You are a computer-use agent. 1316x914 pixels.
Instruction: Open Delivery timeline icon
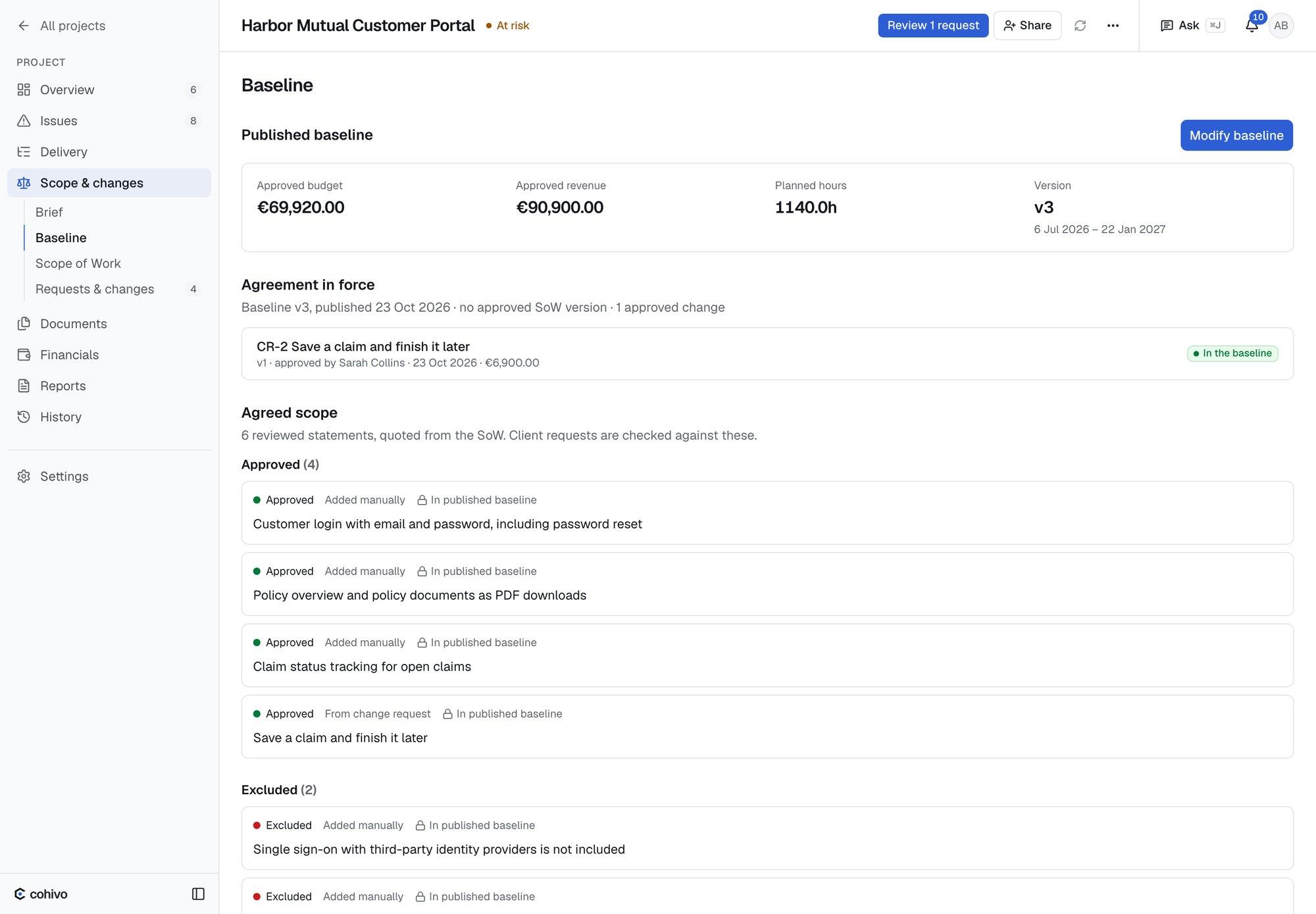[24, 151]
